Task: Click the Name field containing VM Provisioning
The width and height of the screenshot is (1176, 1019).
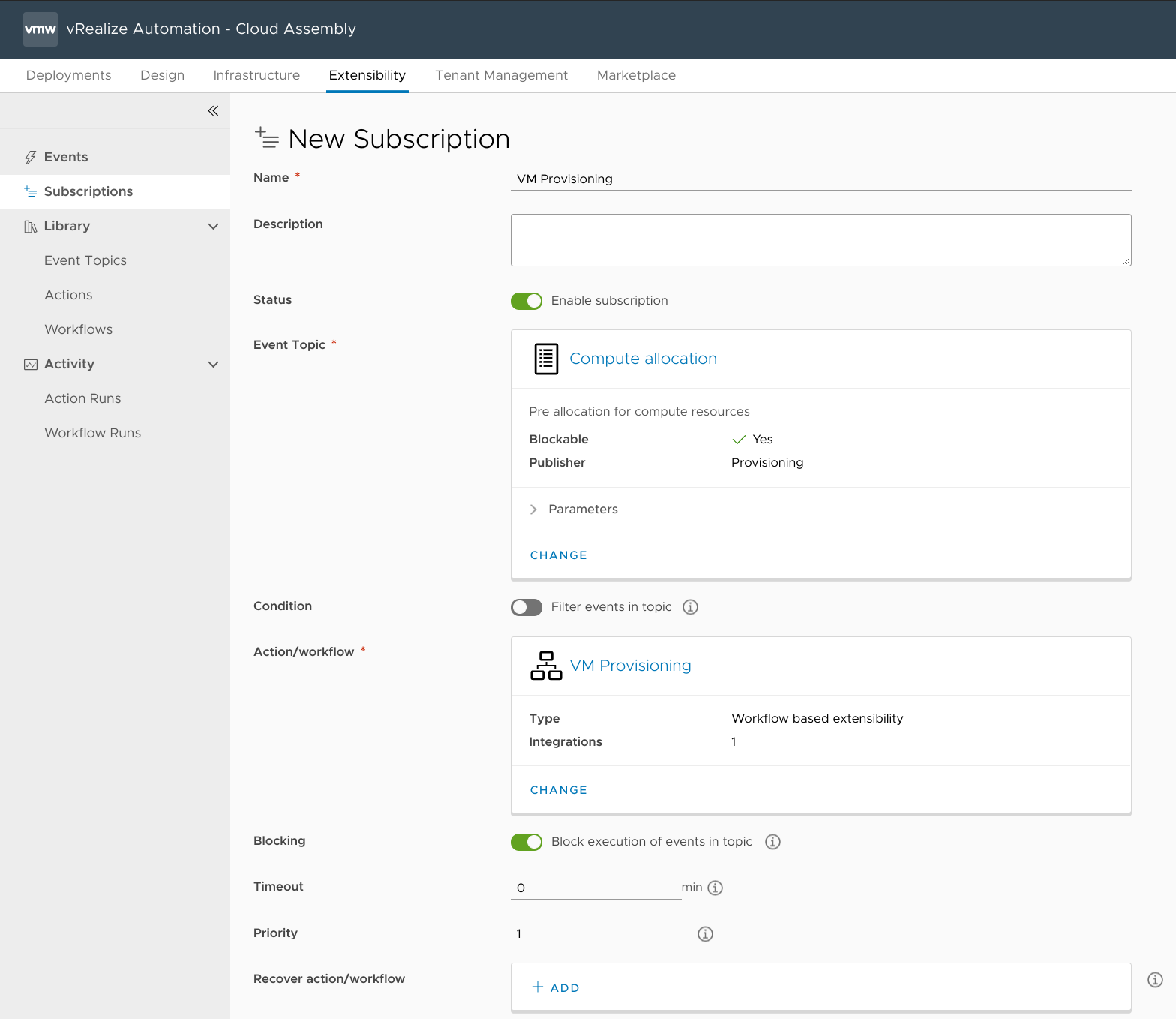Action: [x=820, y=179]
